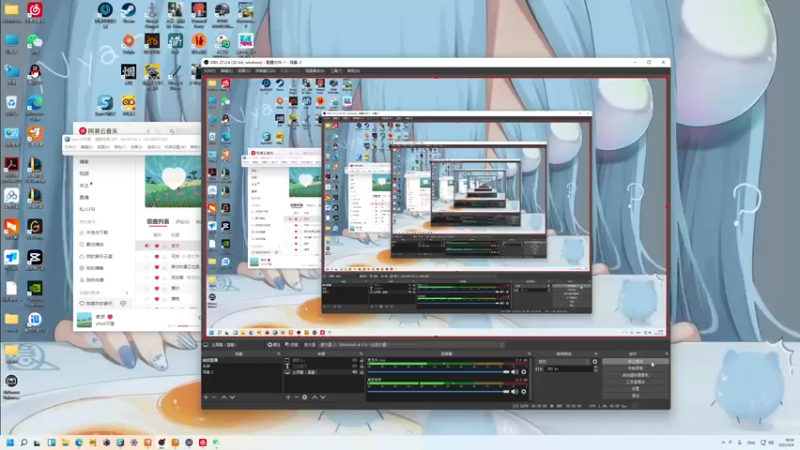Screen dimensions: 800x450
Task: Toggle visibility of the display capture source
Action: 355,372
